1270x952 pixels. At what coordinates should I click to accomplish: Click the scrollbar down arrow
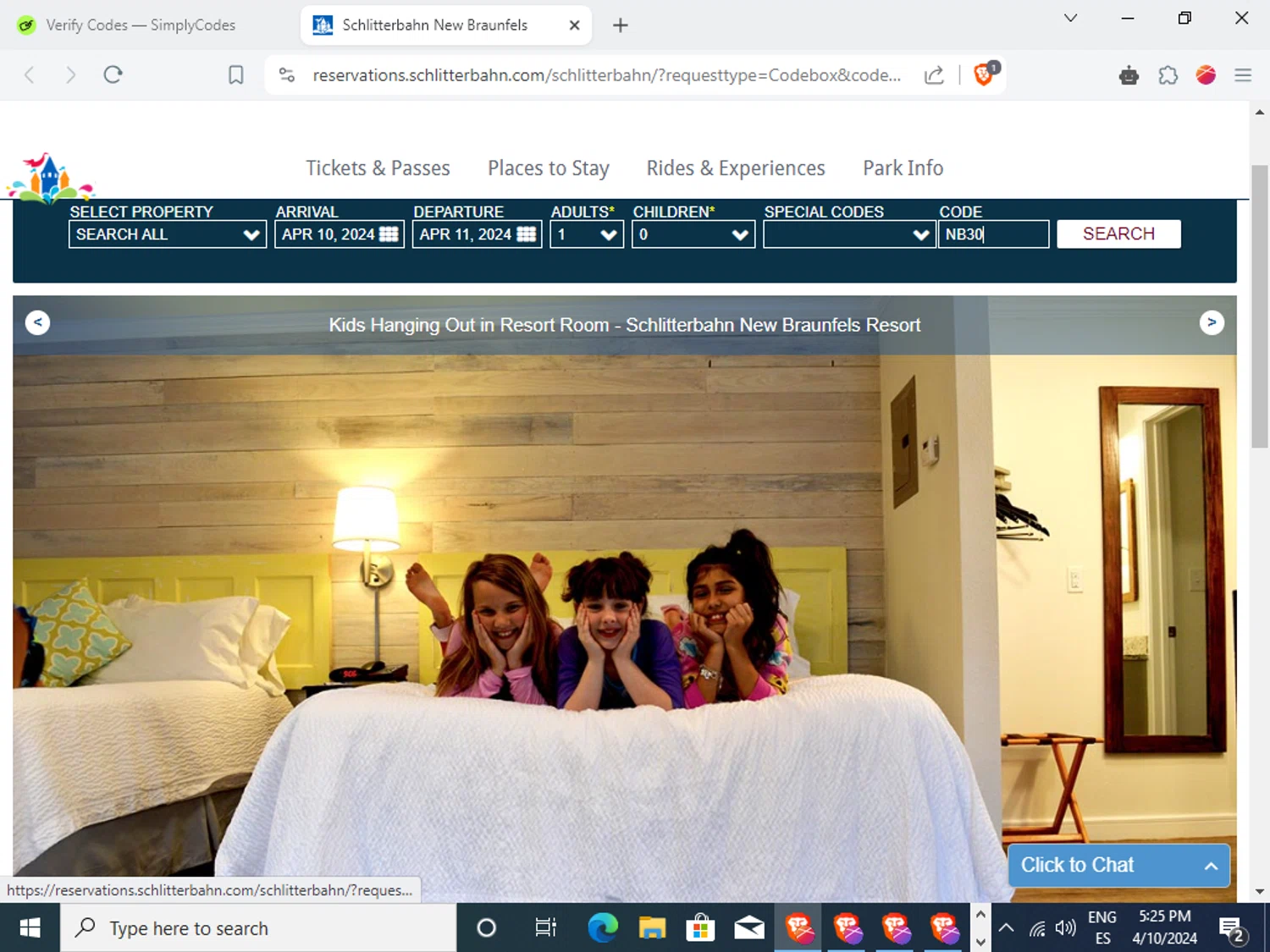point(1260,891)
